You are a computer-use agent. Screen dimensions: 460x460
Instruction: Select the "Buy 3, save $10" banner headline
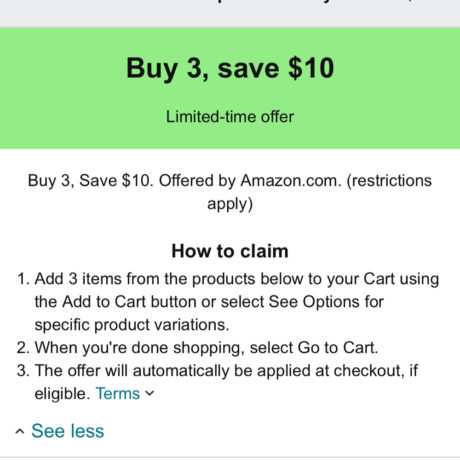[x=230, y=68]
